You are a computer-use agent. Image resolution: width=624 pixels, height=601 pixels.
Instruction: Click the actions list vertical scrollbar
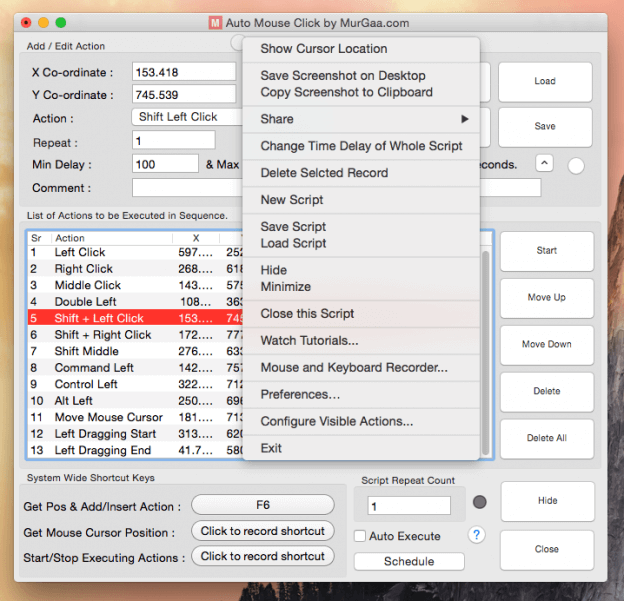[x=486, y=352]
